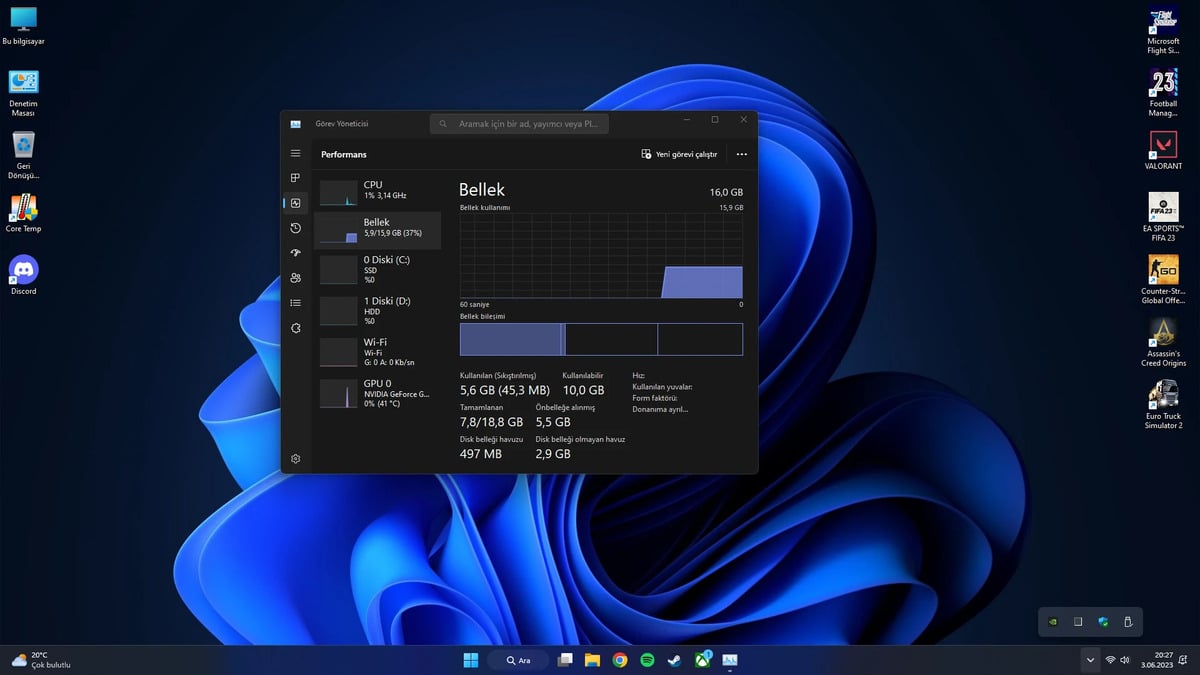
Task: Open Users page in sidebar
Action: coord(295,278)
